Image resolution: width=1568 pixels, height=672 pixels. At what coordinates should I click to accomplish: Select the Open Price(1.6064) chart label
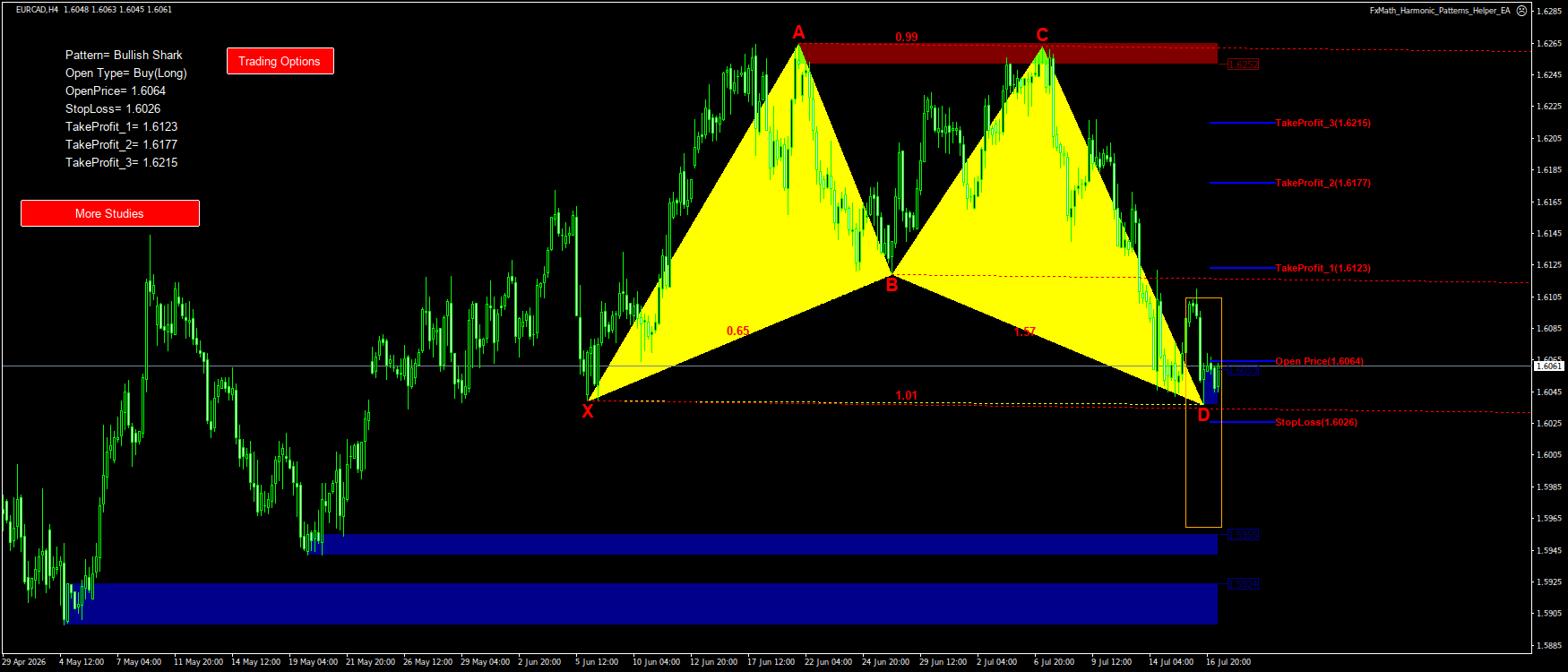[1319, 361]
